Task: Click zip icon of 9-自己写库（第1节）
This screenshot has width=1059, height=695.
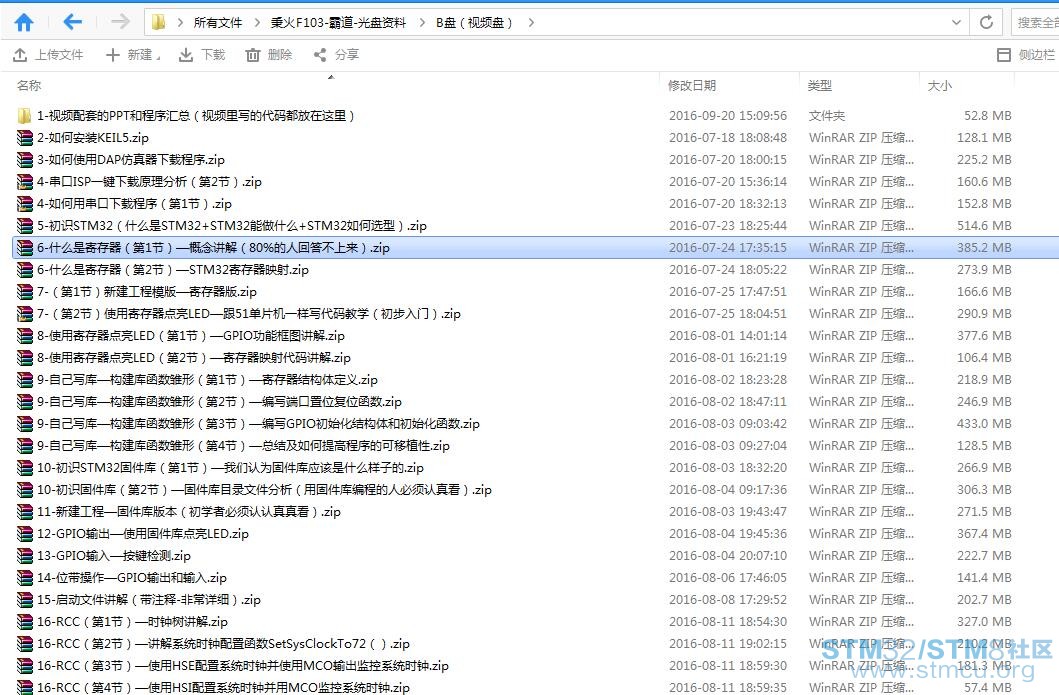Action: point(24,380)
